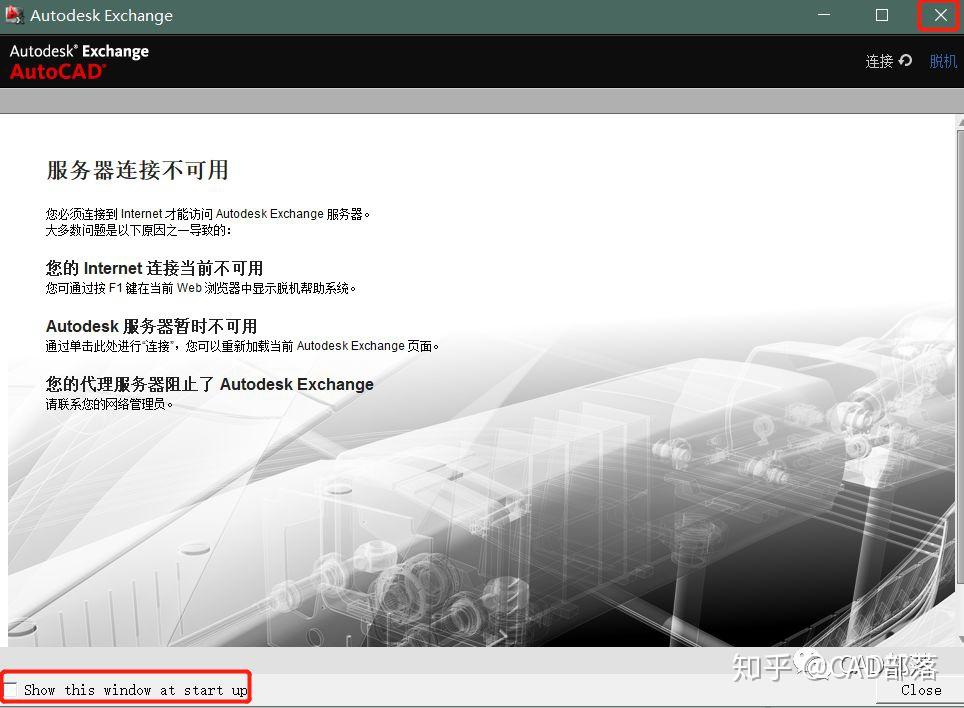Click the minimize window icon
The height and width of the screenshot is (708, 964).
click(x=824, y=15)
